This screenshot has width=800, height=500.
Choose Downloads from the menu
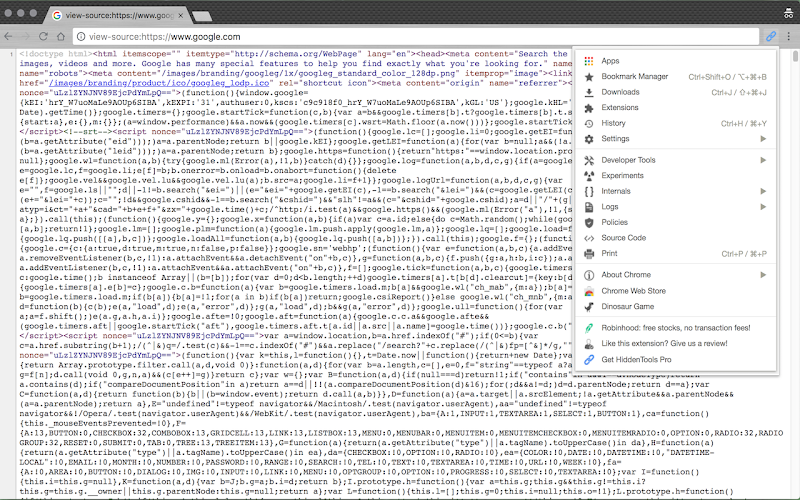676,92
